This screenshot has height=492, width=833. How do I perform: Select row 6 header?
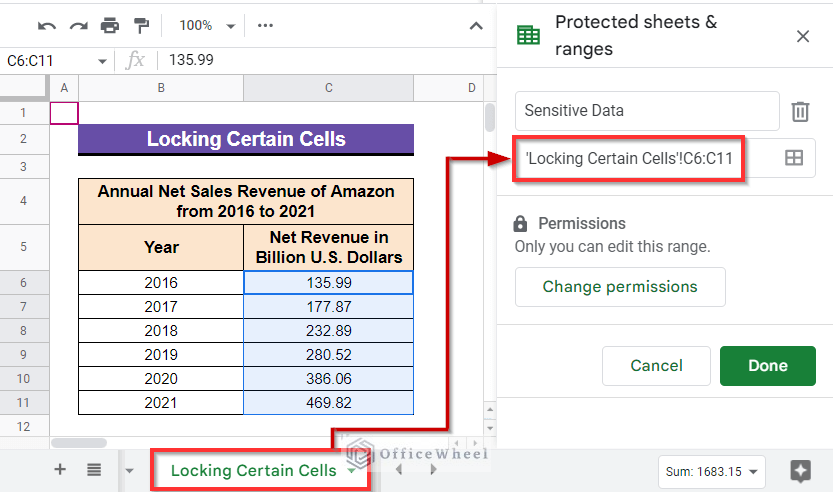(24, 283)
